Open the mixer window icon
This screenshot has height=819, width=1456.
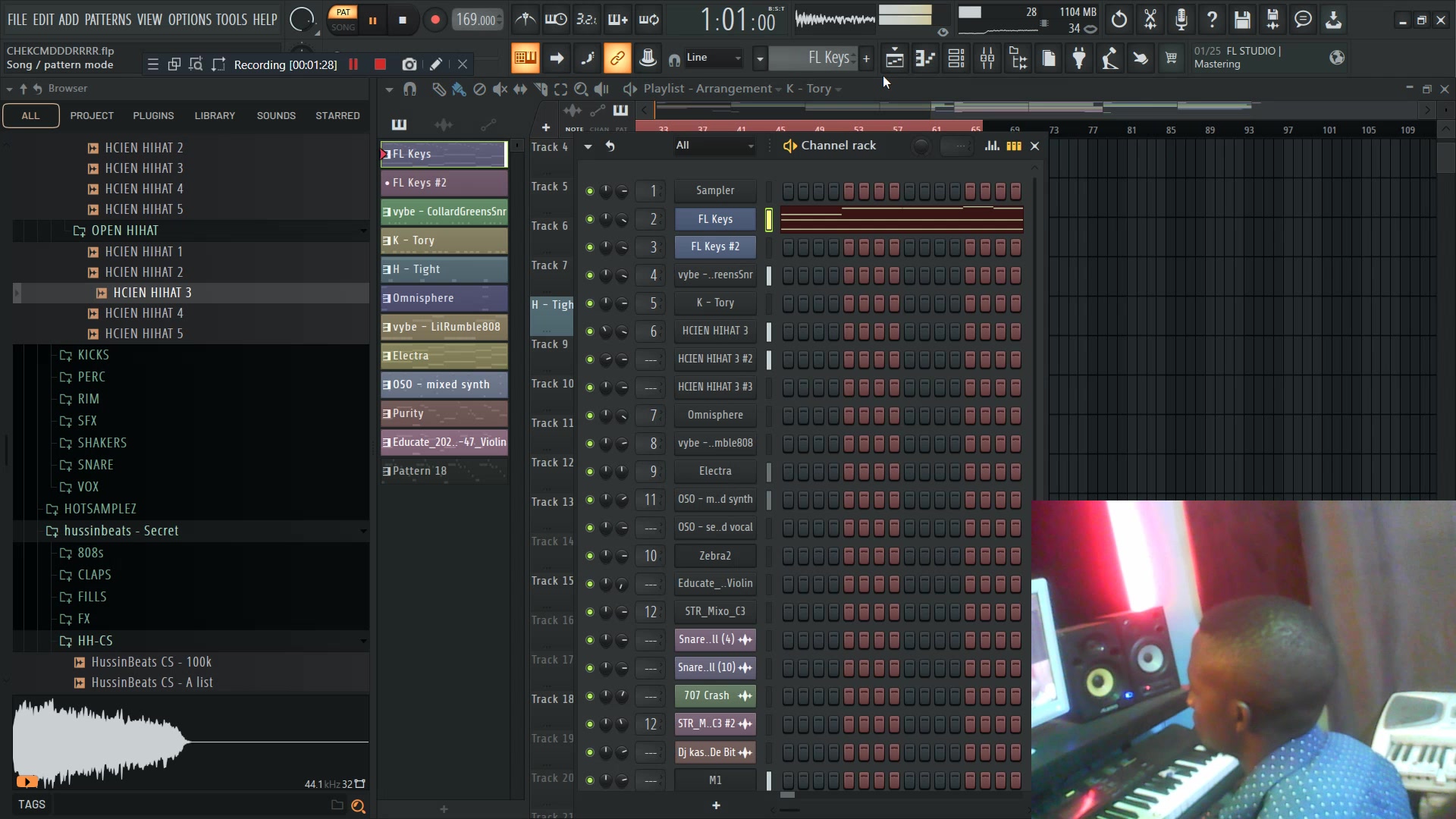(987, 58)
